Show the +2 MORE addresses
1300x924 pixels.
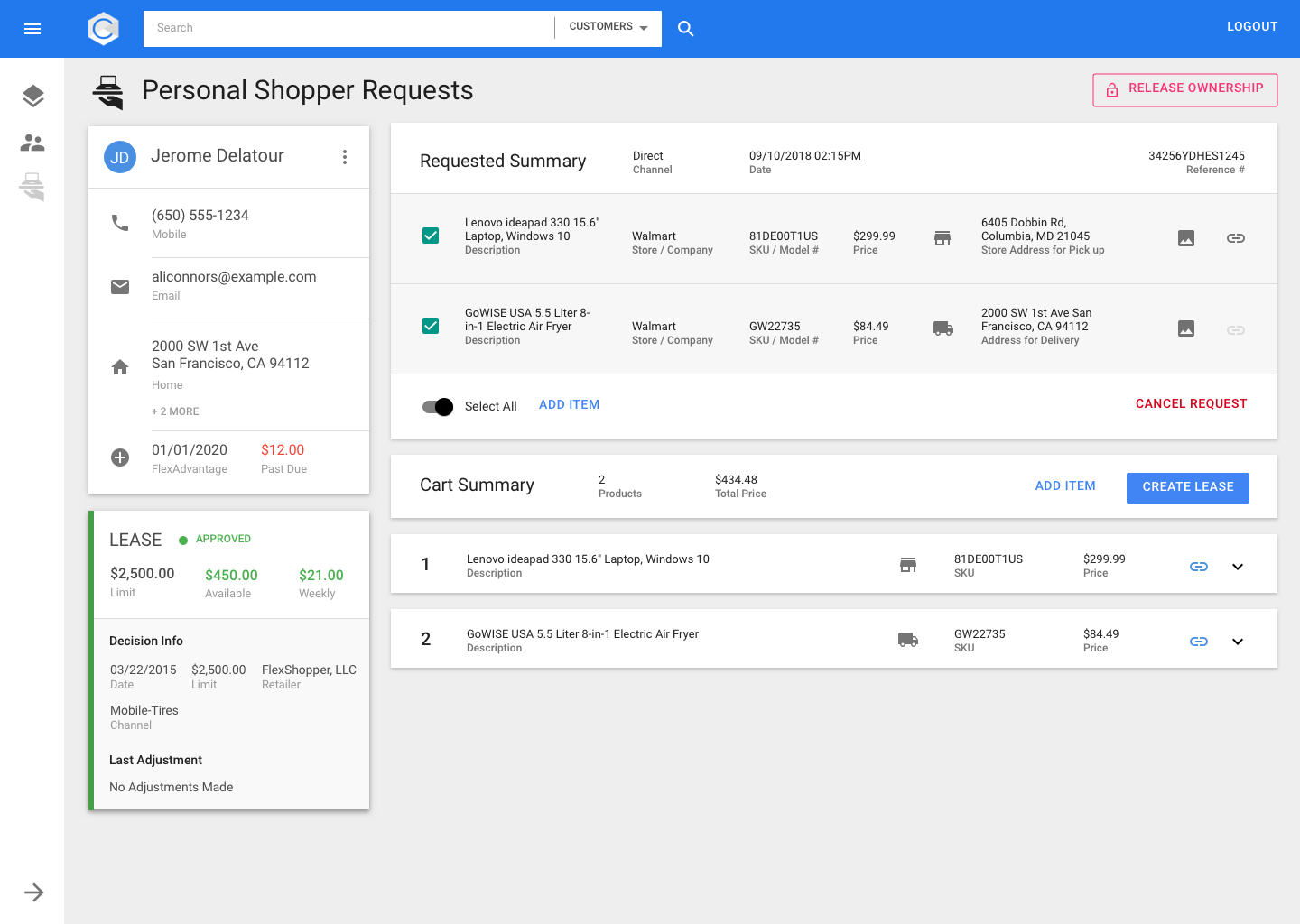tap(175, 411)
